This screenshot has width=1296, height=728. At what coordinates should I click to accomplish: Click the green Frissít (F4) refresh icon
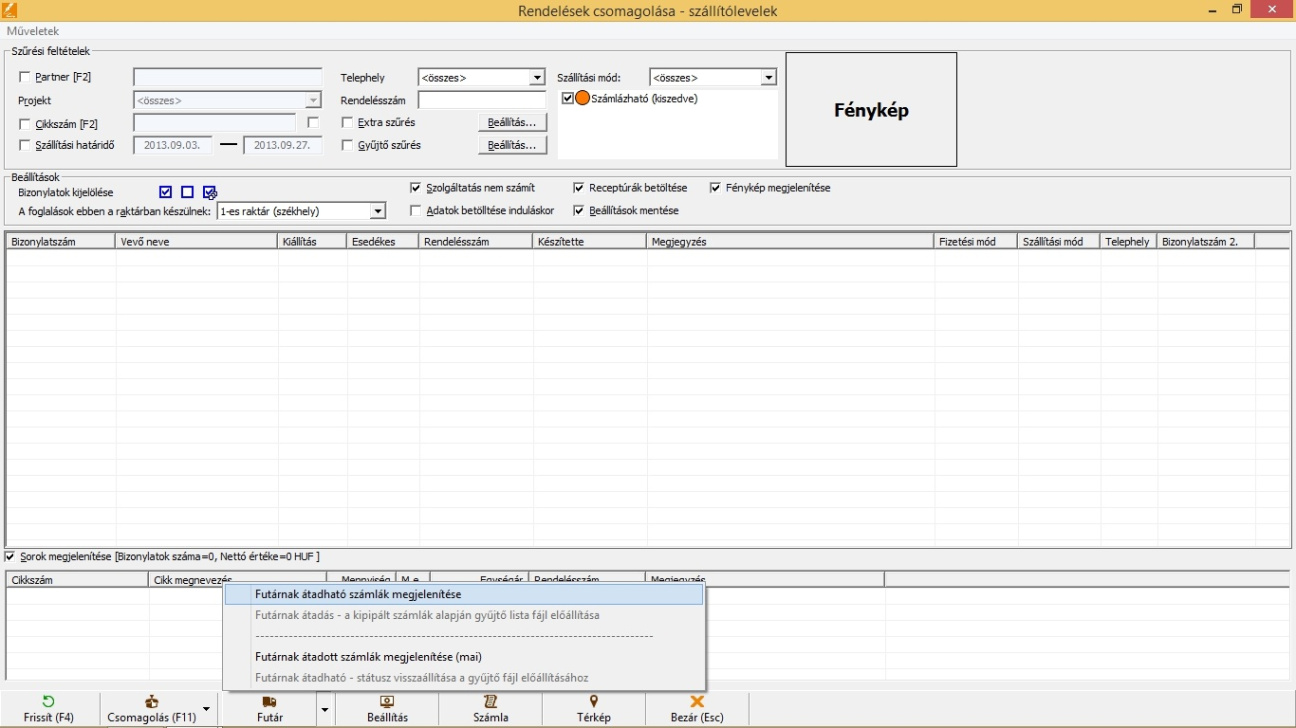tap(49, 702)
